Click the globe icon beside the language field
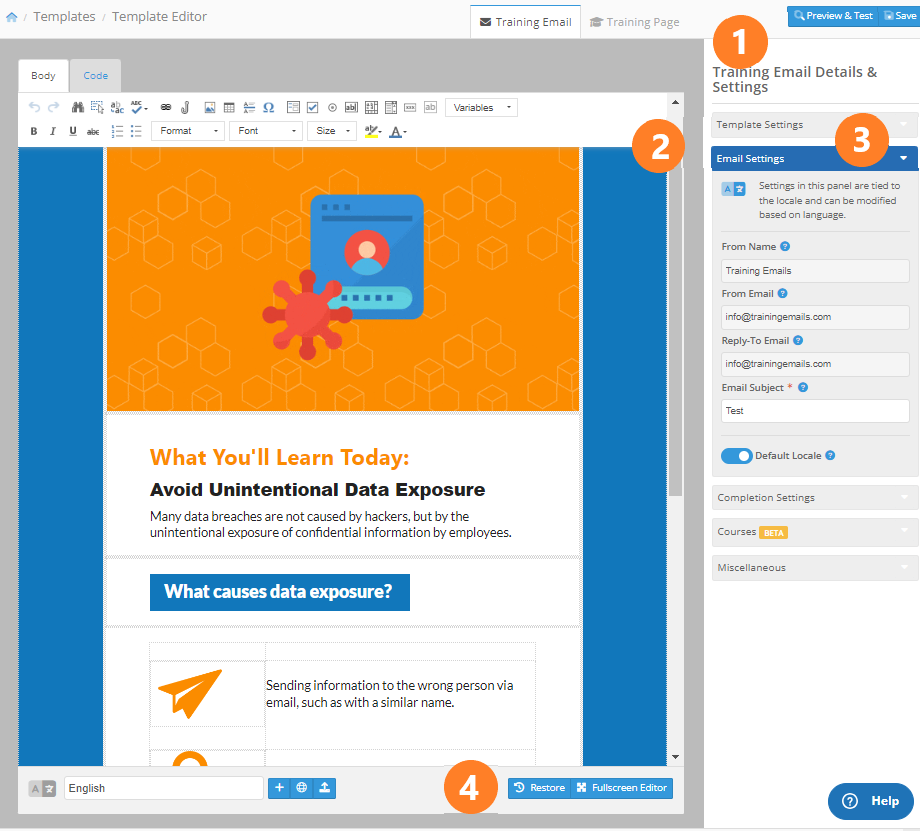Viewport: 920px width, 831px height. (301, 788)
